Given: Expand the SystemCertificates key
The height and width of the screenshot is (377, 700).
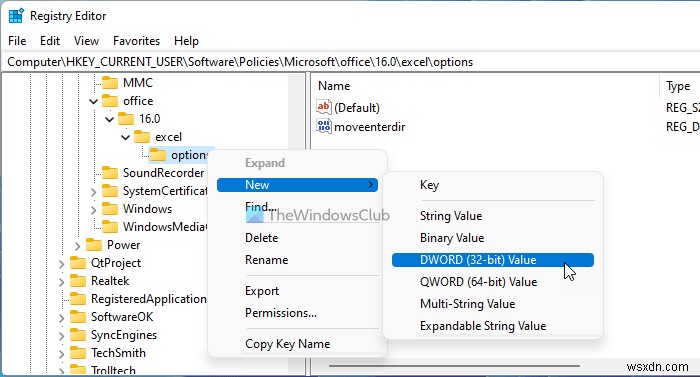Looking at the screenshot, I should [x=93, y=192].
